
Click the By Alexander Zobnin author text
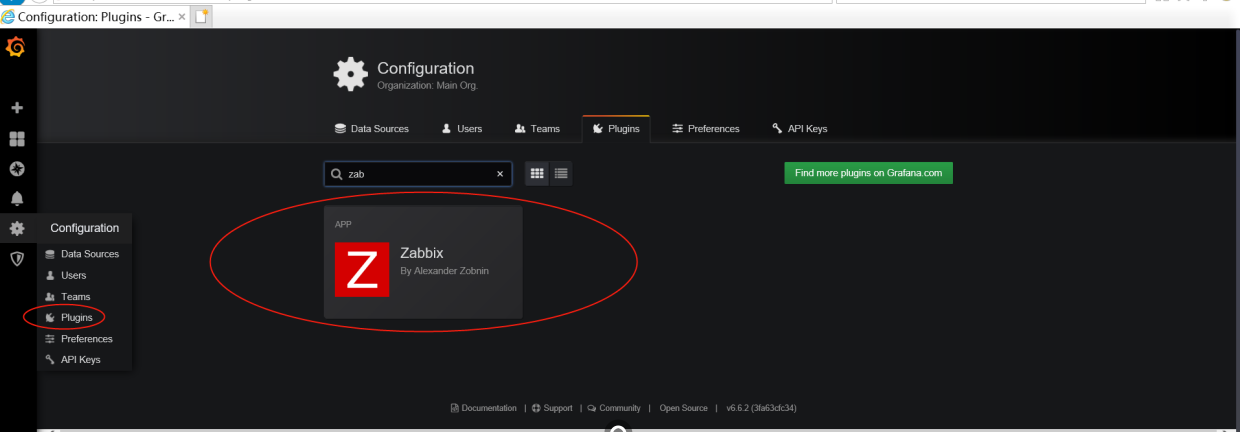coord(444,271)
